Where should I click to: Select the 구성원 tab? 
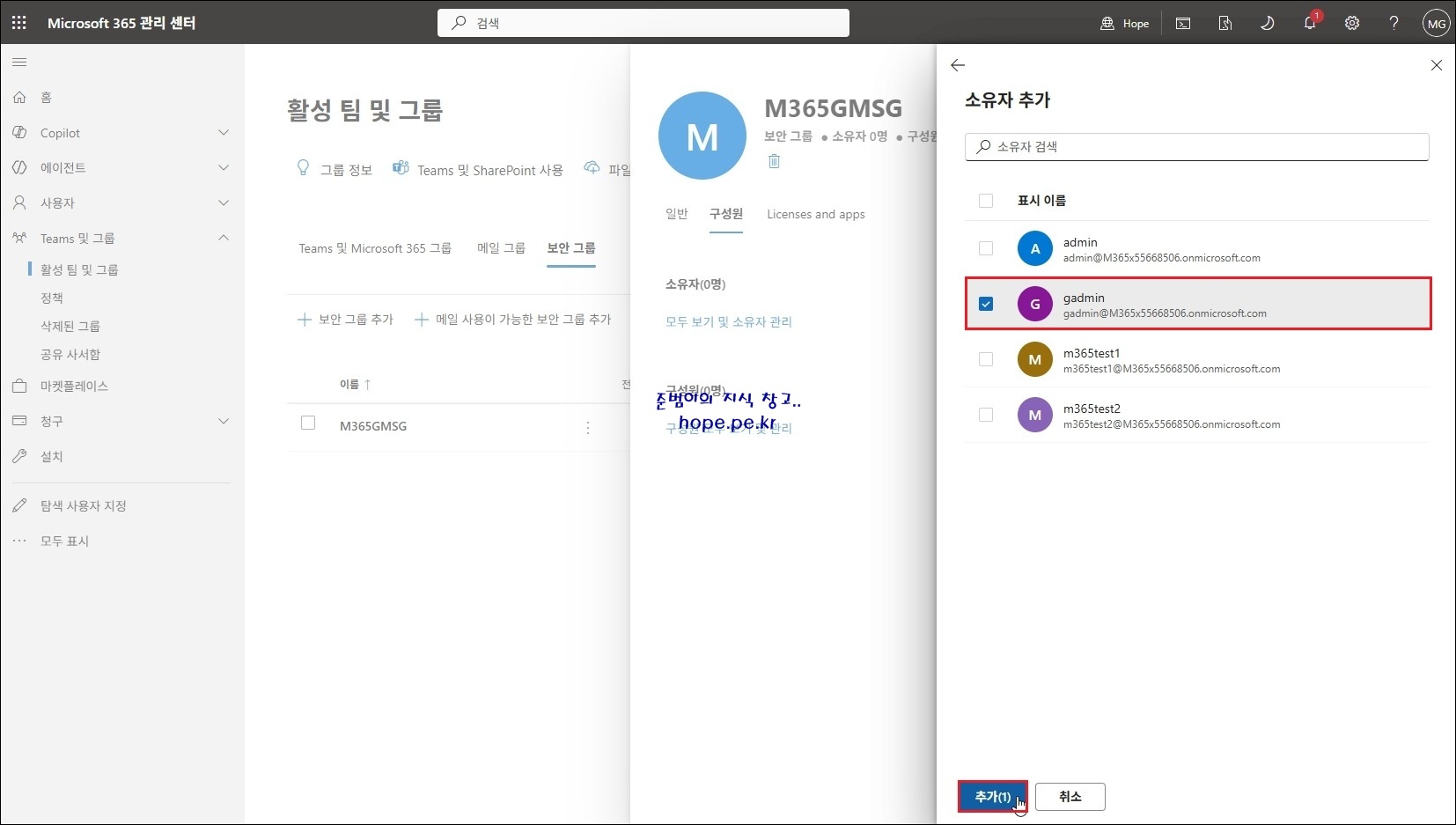726,214
